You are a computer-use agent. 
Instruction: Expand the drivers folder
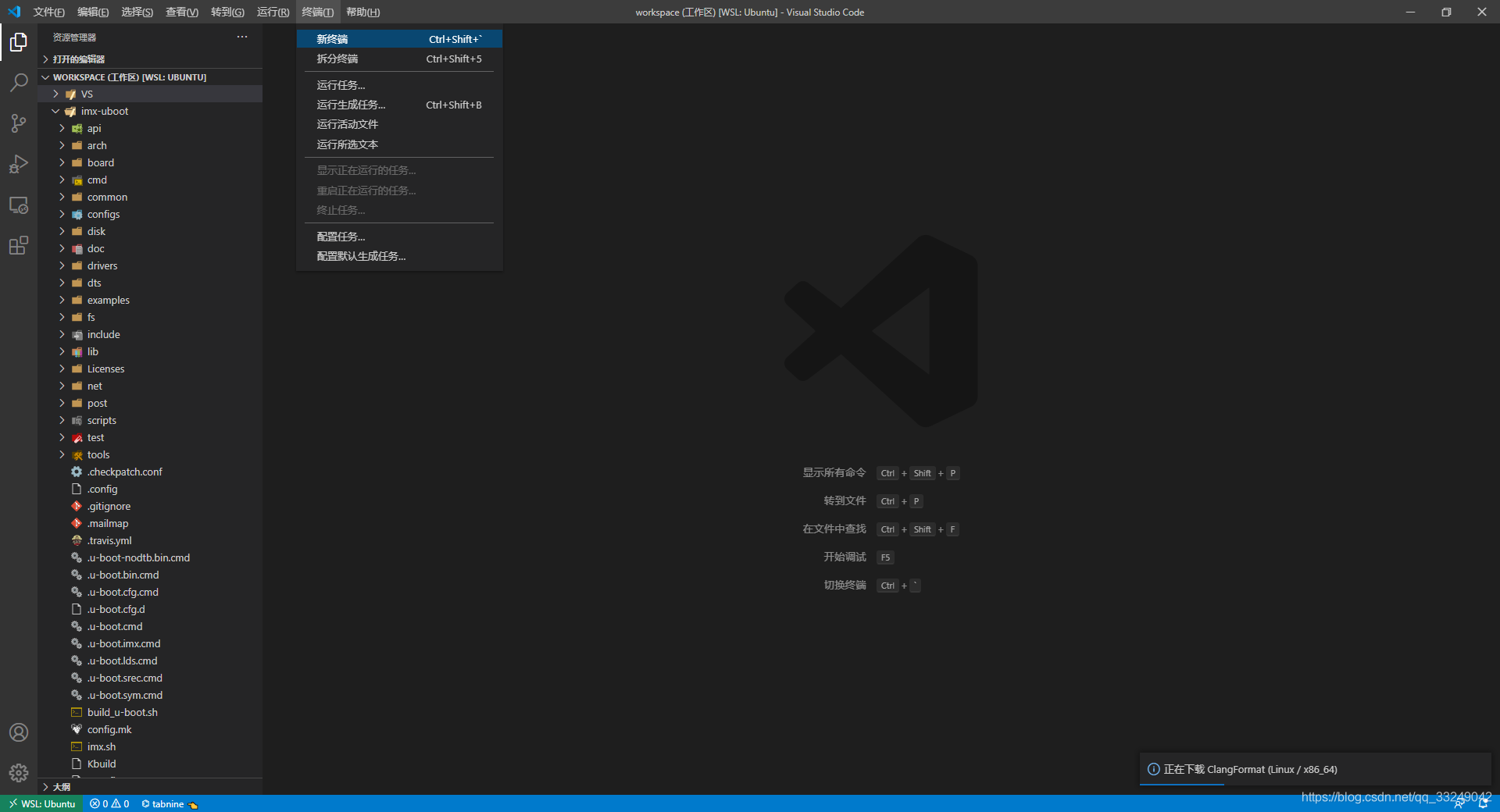tap(150, 265)
